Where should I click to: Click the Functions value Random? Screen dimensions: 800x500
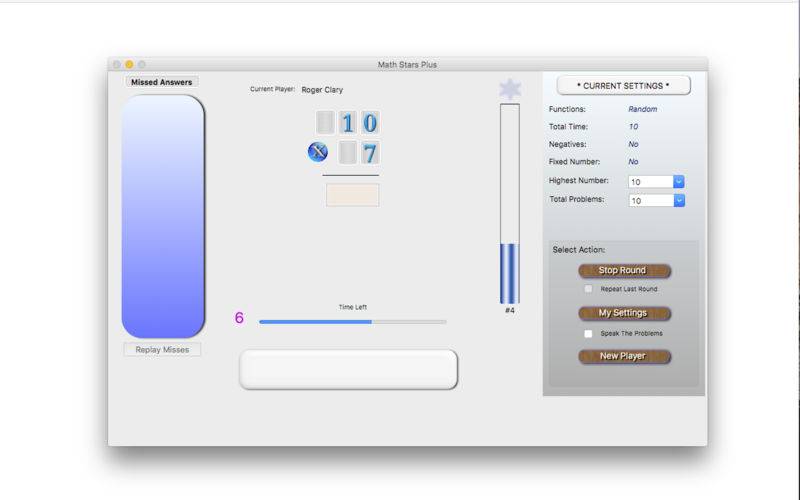(x=642, y=109)
